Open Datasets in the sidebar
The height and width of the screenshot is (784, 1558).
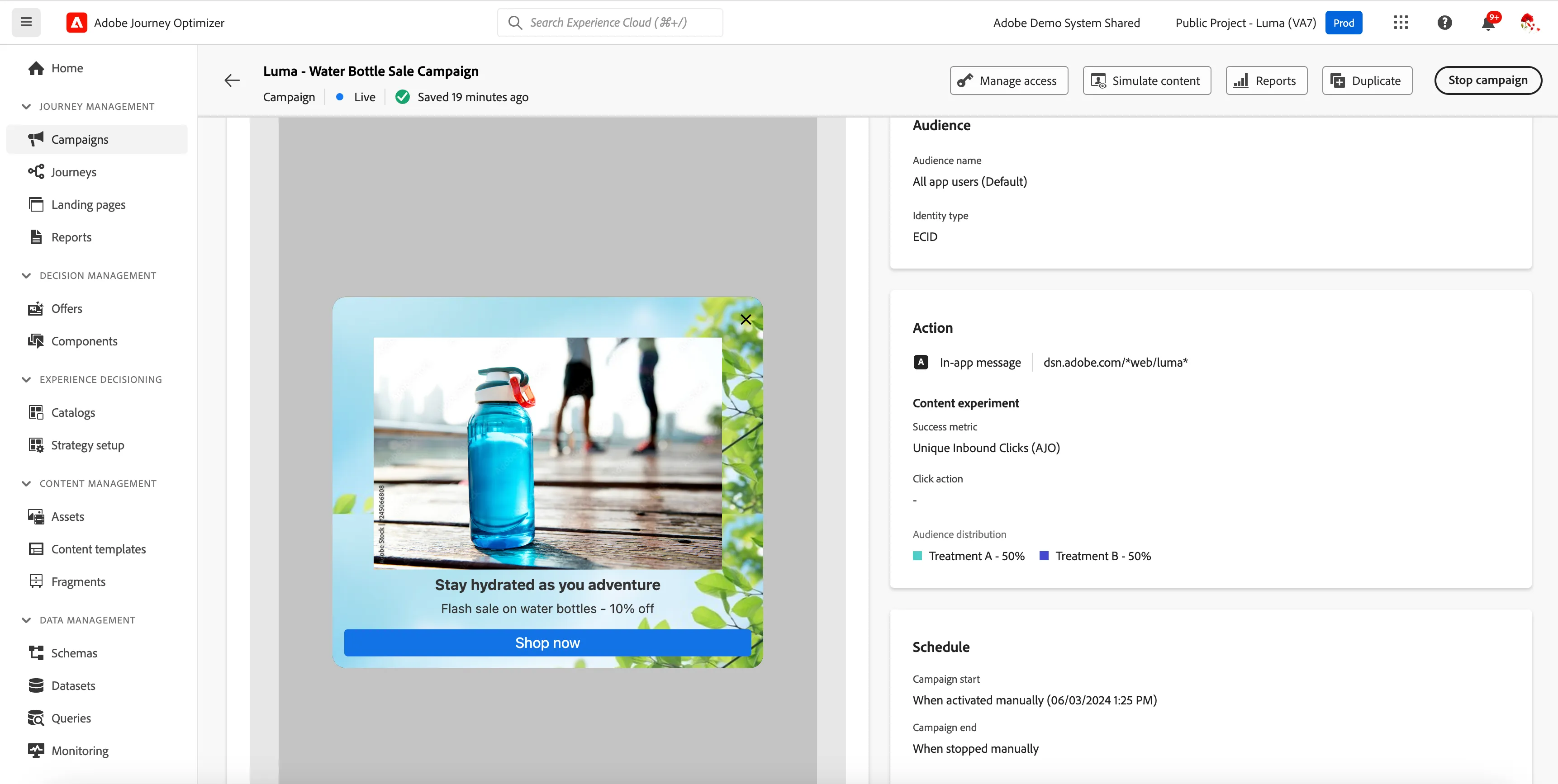pos(97,685)
